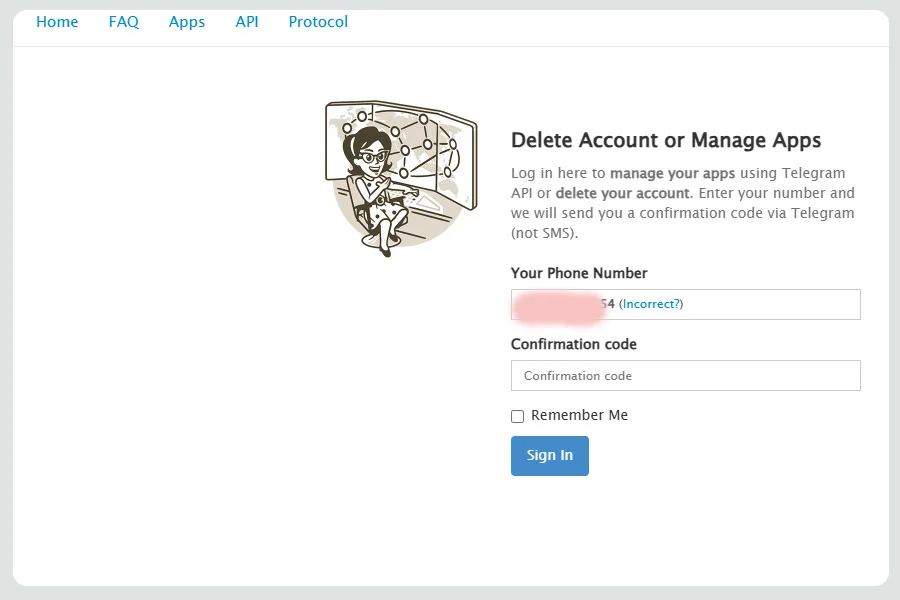
Task: Open the Apps section
Action: pos(187,22)
